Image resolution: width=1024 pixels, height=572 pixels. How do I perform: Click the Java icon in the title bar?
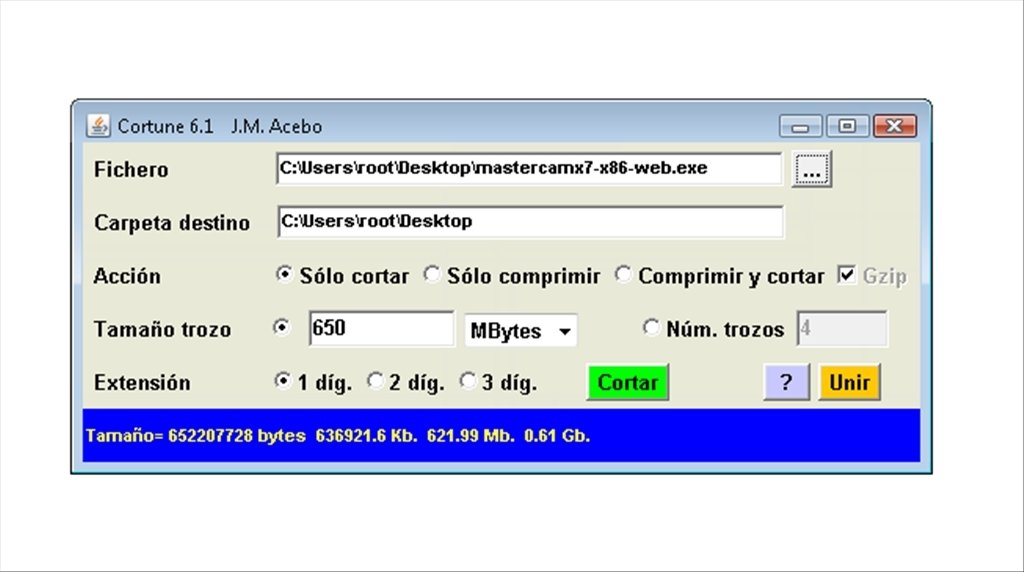pos(99,125)
